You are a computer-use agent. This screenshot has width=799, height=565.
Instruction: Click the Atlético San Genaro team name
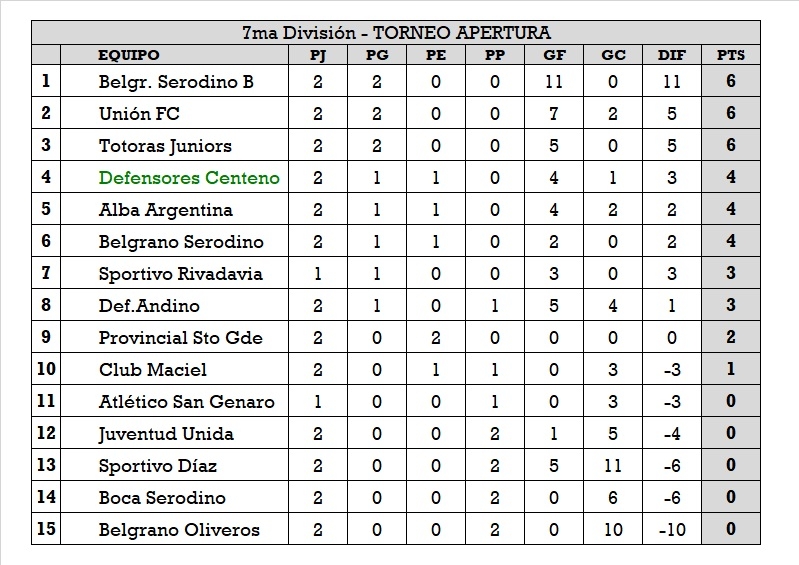pos(186,402)
